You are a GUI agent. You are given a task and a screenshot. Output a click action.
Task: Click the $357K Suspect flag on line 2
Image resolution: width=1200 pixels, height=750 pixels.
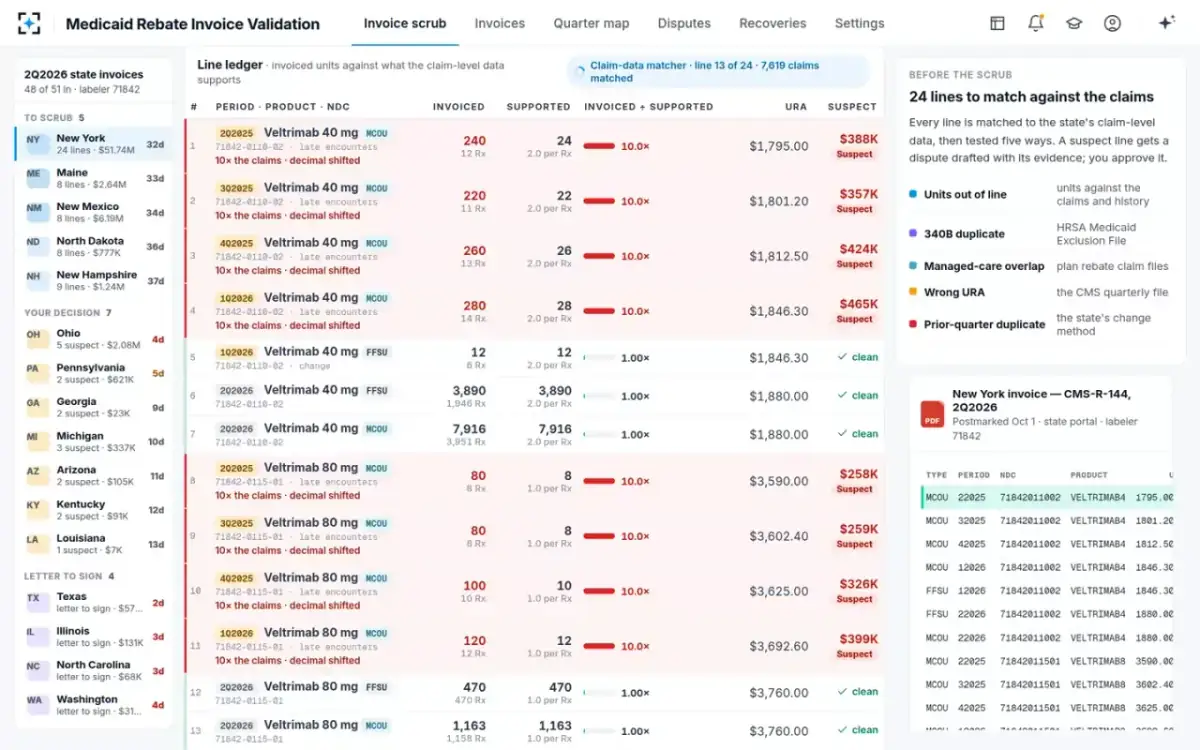click(856, 200)
